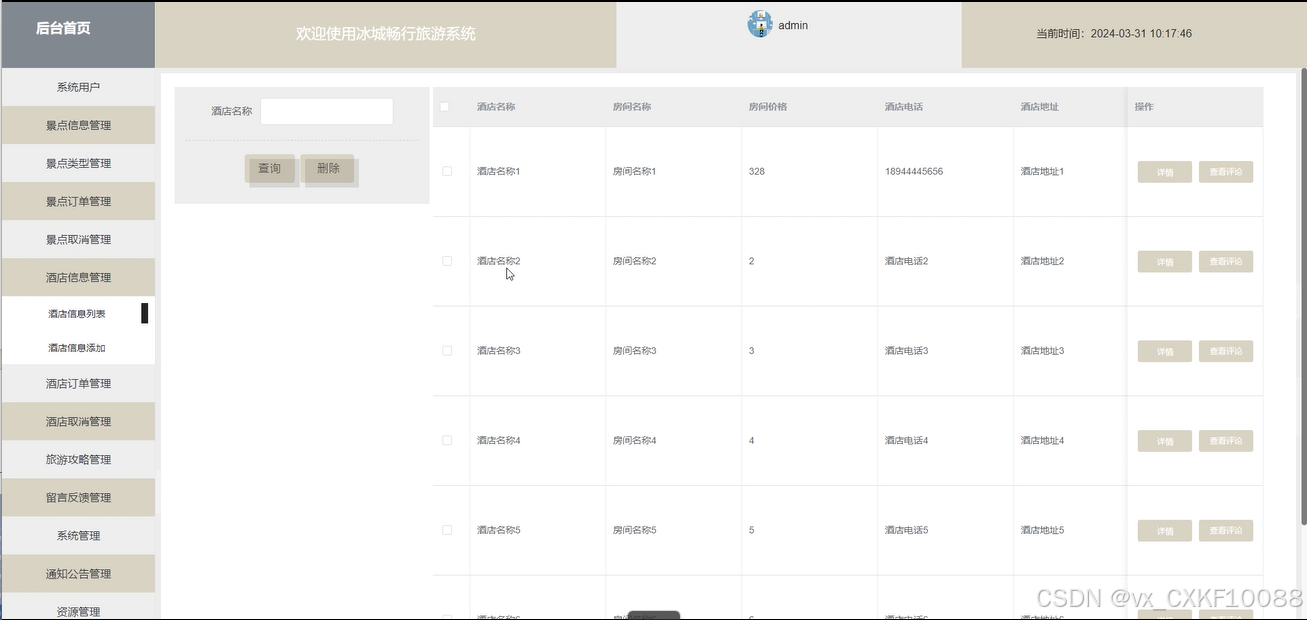Click the 删除 delete button
The width and height of the screenshot is (1307, 620).
[328, 168]
